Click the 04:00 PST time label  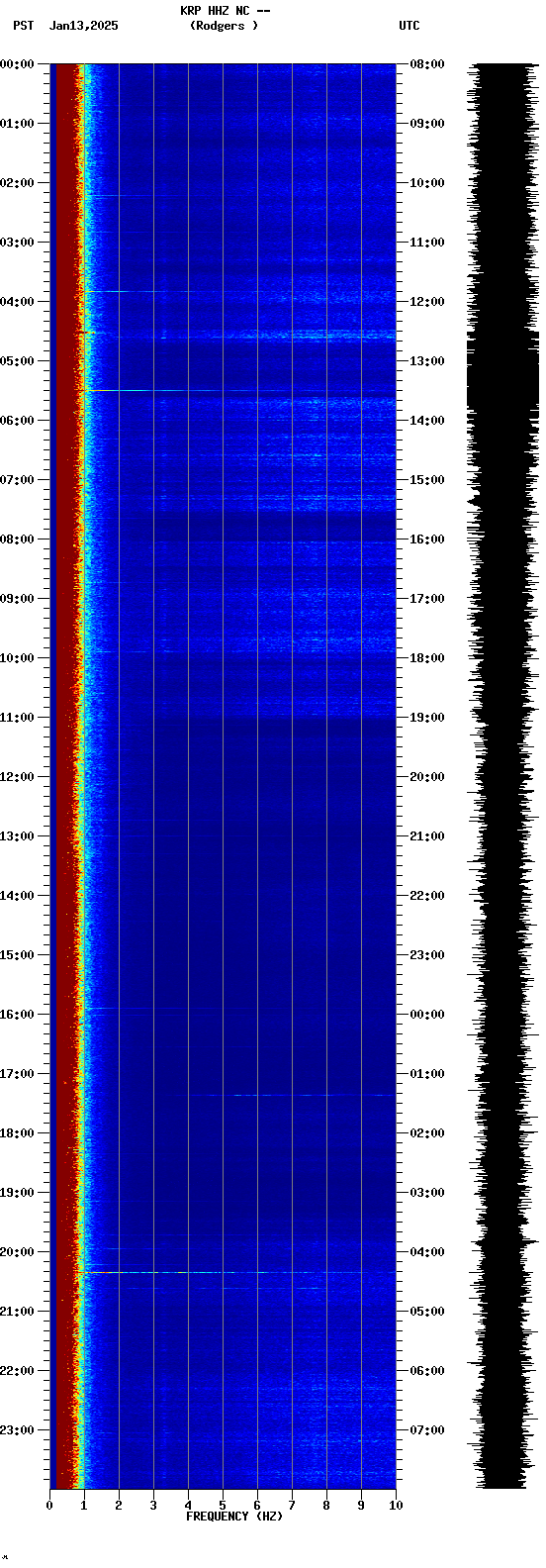(x=18, y=302)
